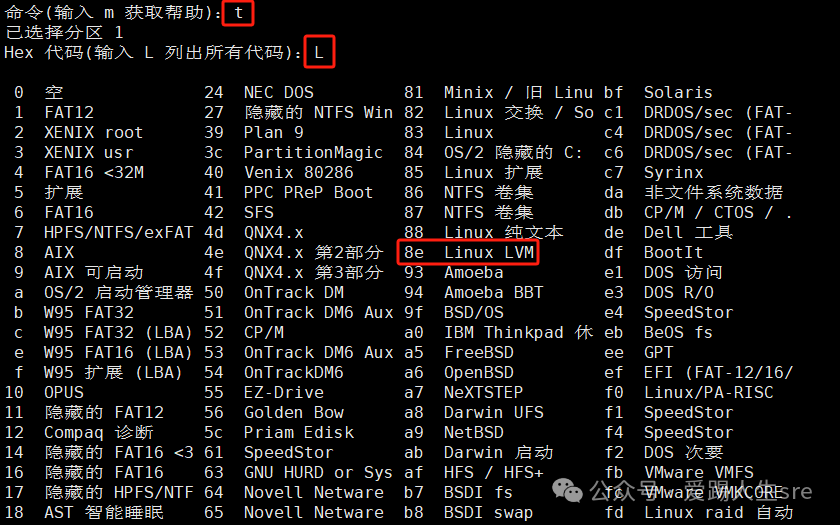The width and height of the screenshot is (840, 525).
Task: Select the "Compaq 诊断" entry
Action: [99, 432]
